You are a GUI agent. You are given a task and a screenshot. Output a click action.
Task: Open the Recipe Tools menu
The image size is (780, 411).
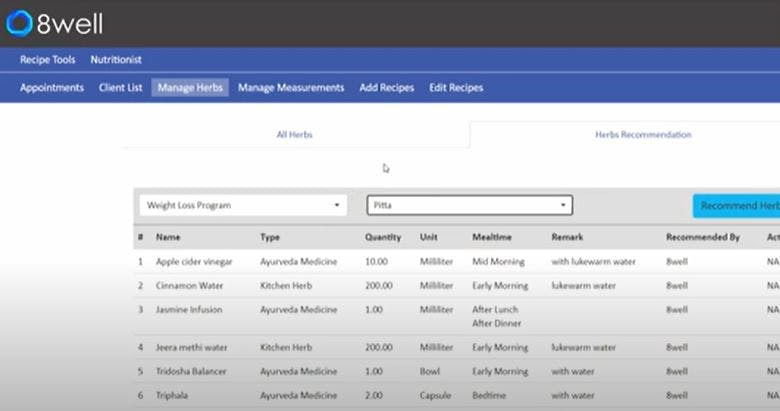(x=47, y=60)
